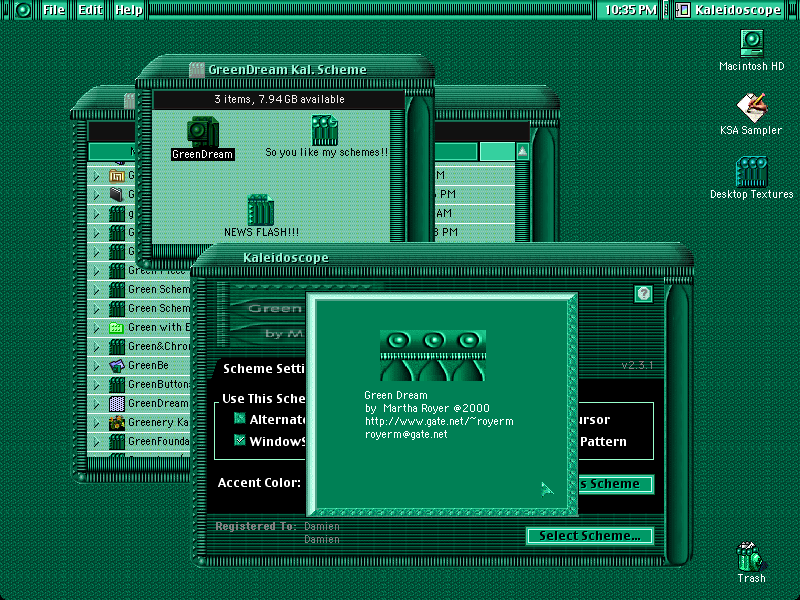Click the "Accent Color:" label

point(259,483)
